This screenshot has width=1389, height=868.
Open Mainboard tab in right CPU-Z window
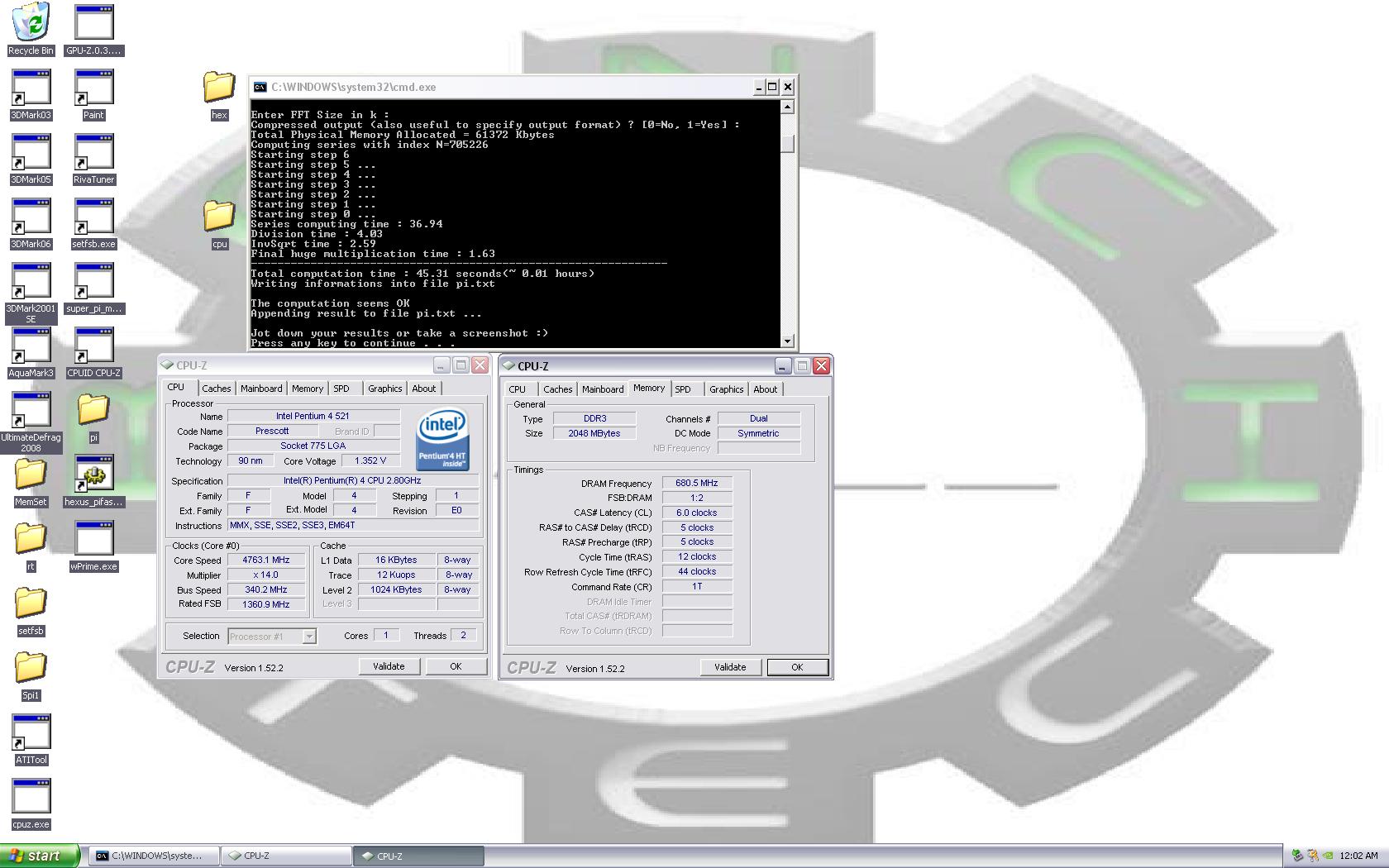(x=603, y=389)
